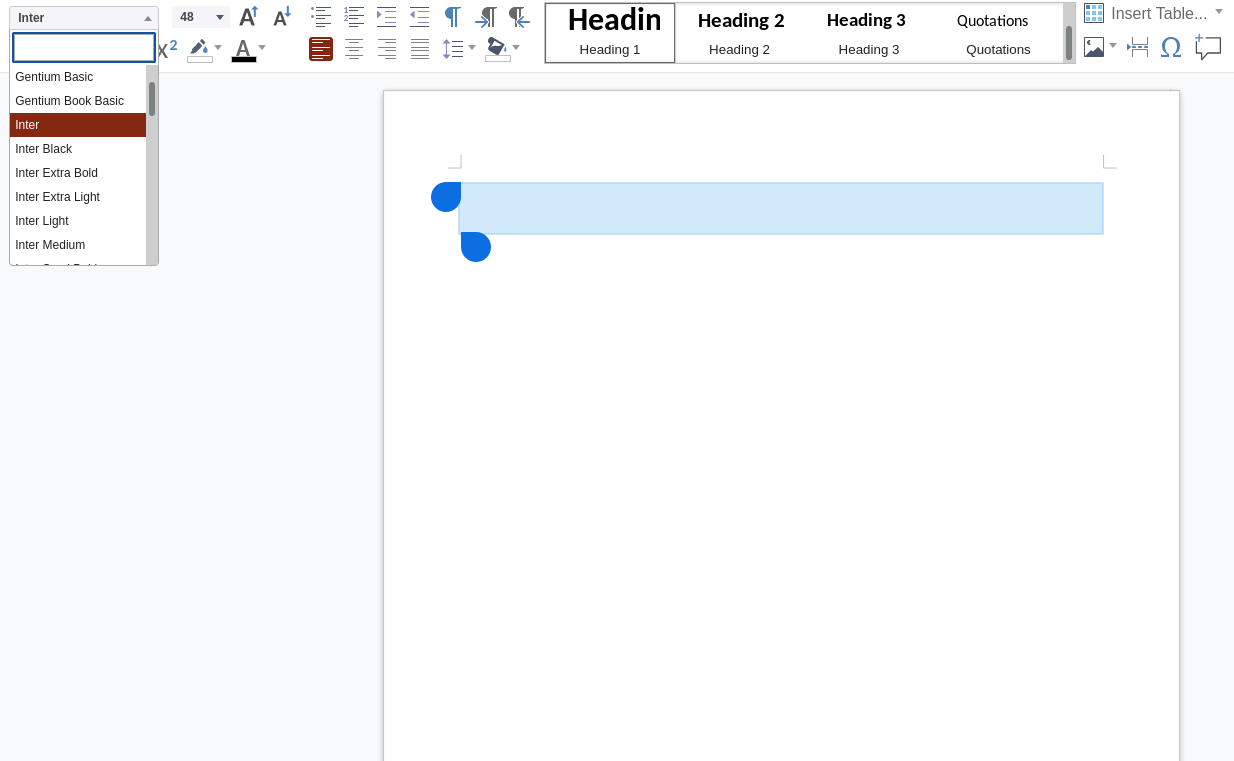Apply an unordered bullet list
Image resolution: width=1234 pixels, height=761 pixels.
tap(320, 17)
